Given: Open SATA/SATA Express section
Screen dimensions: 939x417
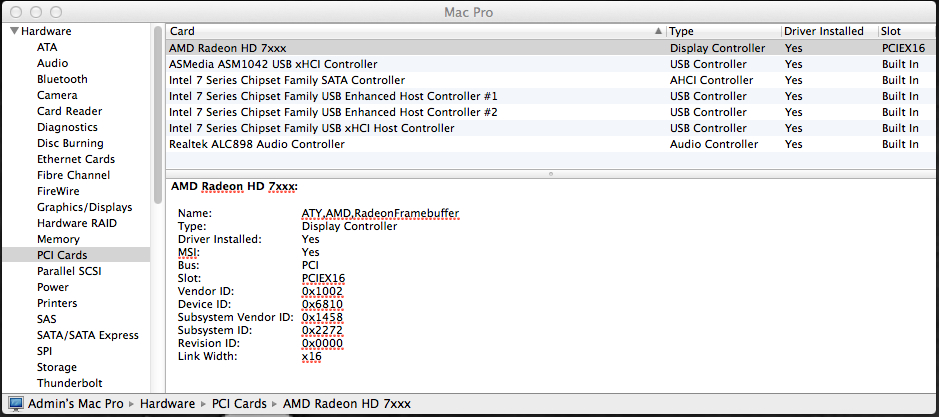Looking at the screenshot, I should click(x=87, y=335).
